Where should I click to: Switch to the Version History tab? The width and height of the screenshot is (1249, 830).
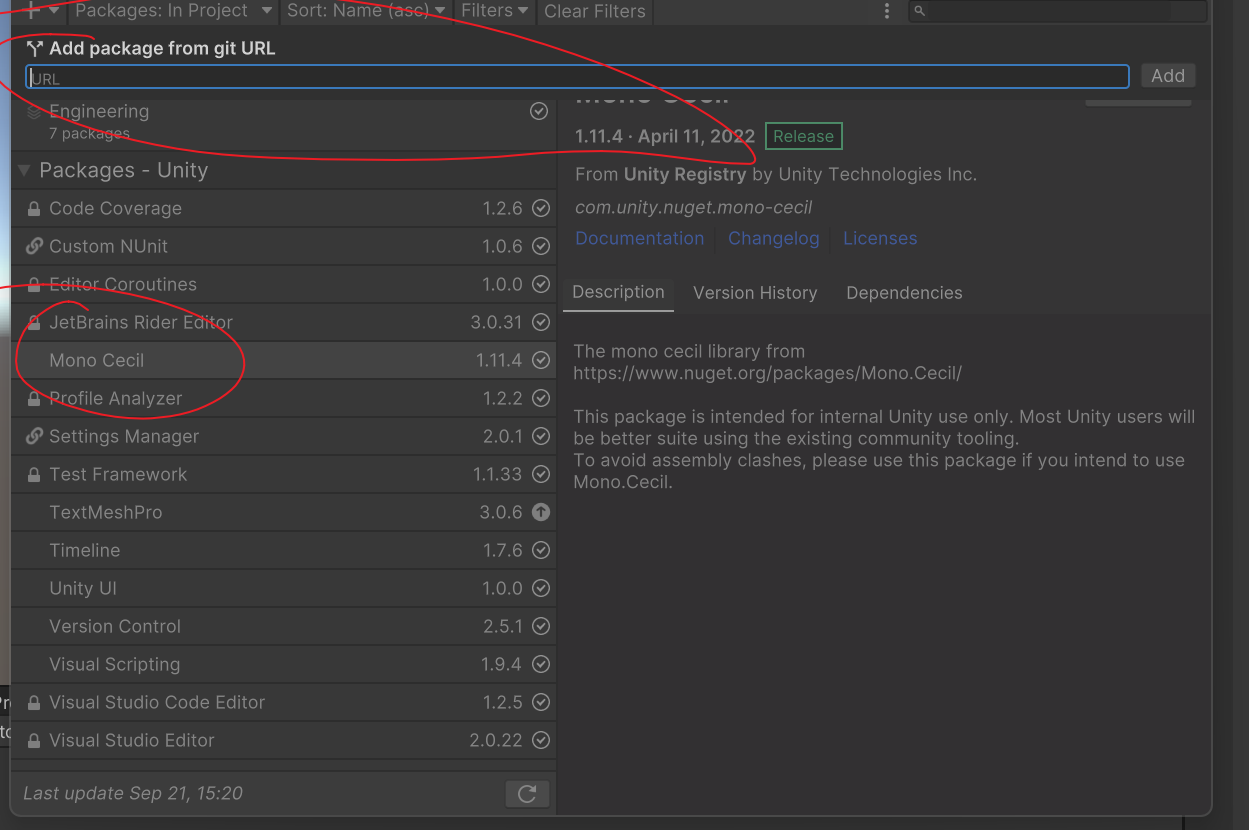pos(755,293)
